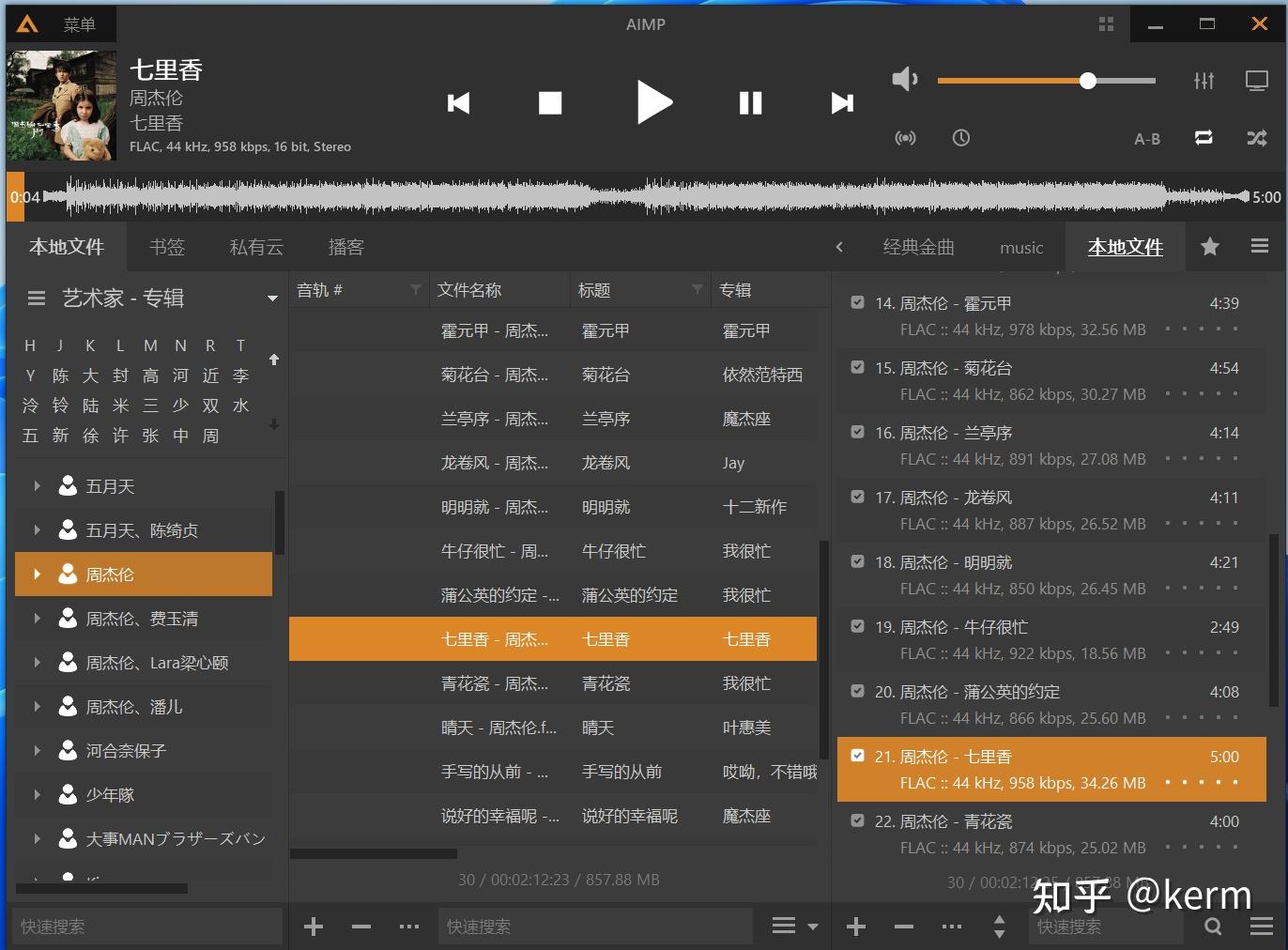The height and width of the screenshot is (950, 1288).
Task: Open the 标题 column filter dropdown
Action: 698,290
